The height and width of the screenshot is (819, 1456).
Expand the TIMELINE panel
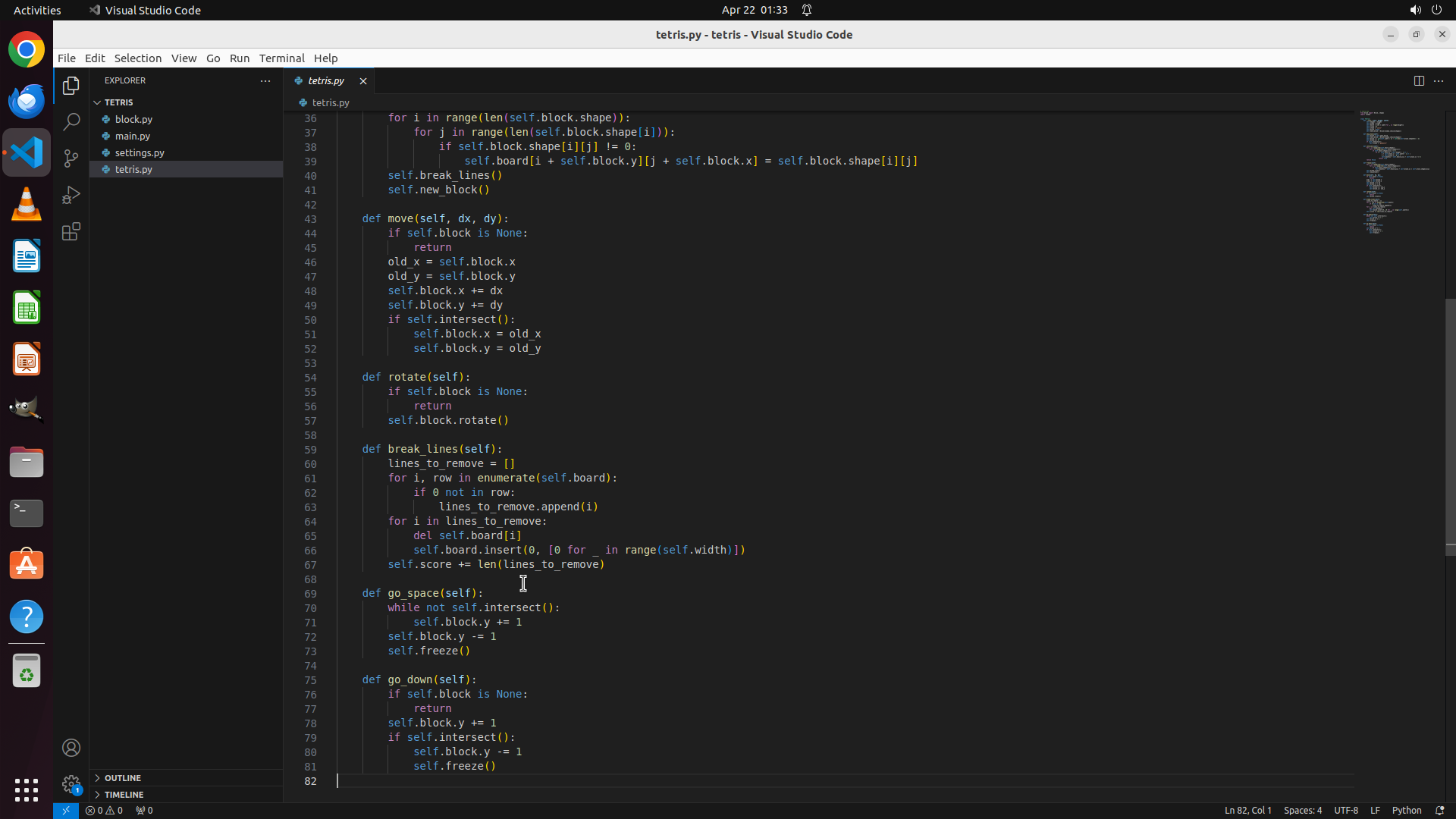point(124,795)
